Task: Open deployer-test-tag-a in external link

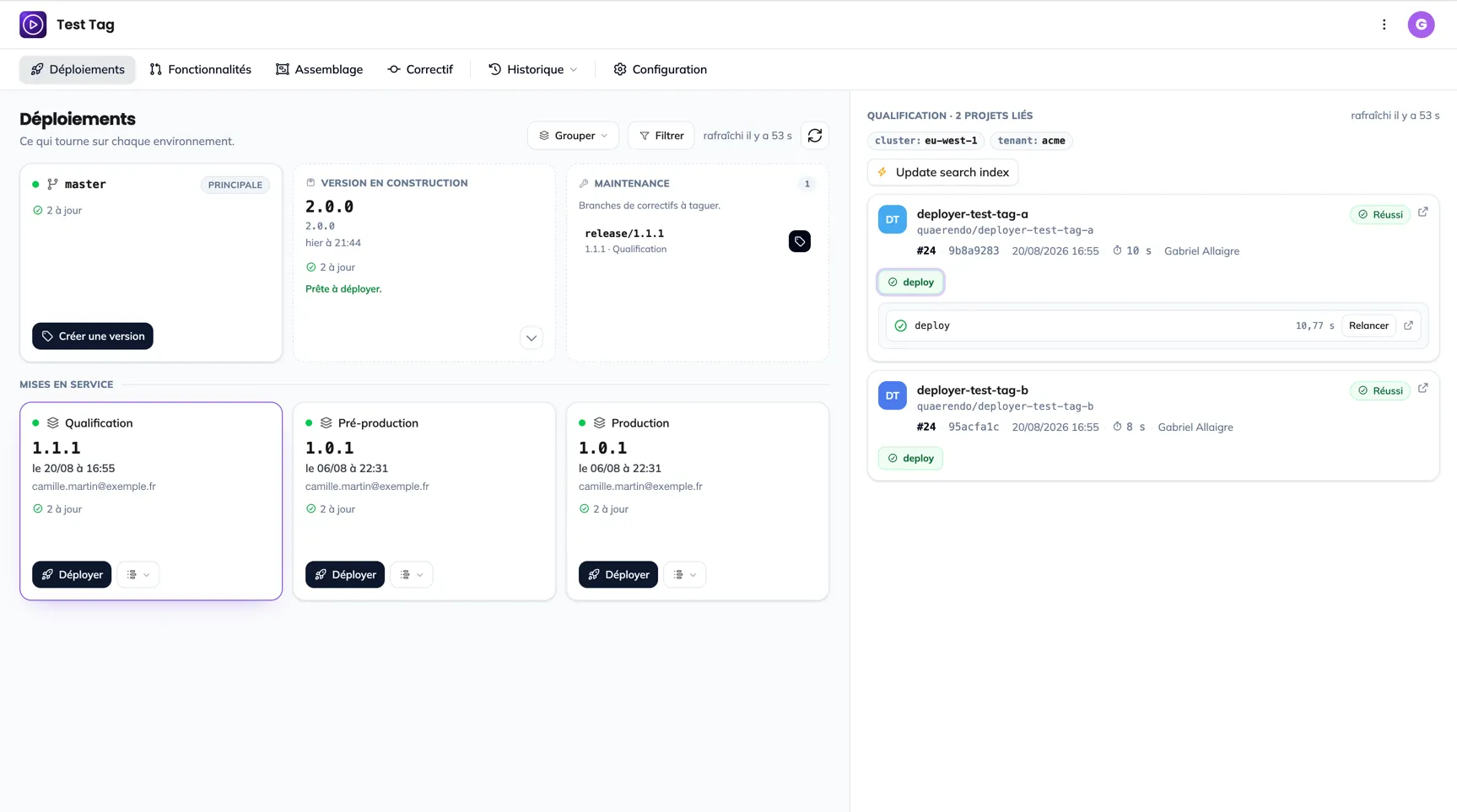Action: (x=1422, y=212)
